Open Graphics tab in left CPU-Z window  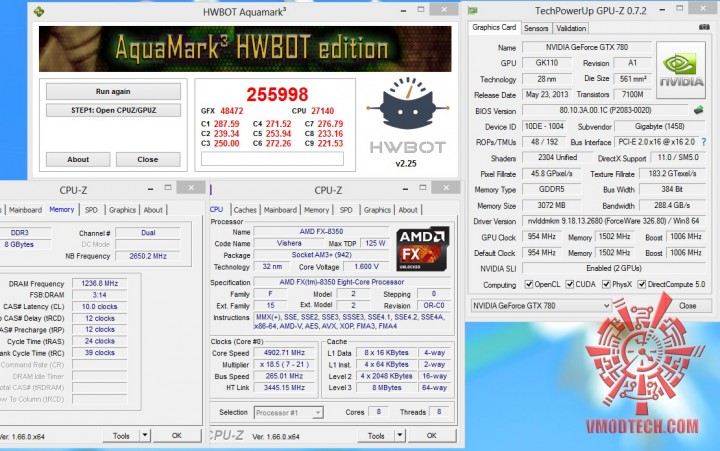(x=122, y=210)
